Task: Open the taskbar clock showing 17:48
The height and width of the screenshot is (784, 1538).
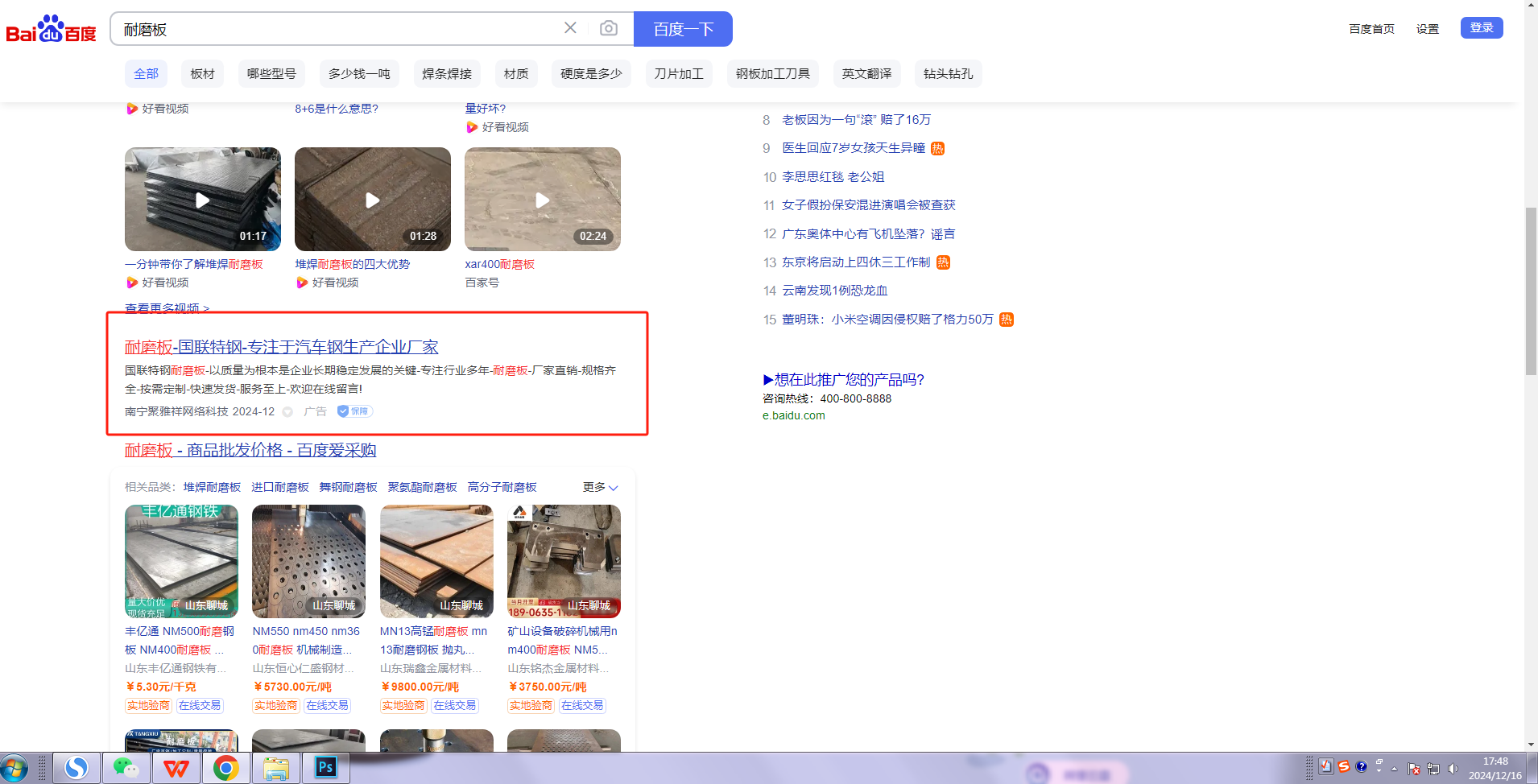Action: pyautogui.click(x=1495, y=768)
